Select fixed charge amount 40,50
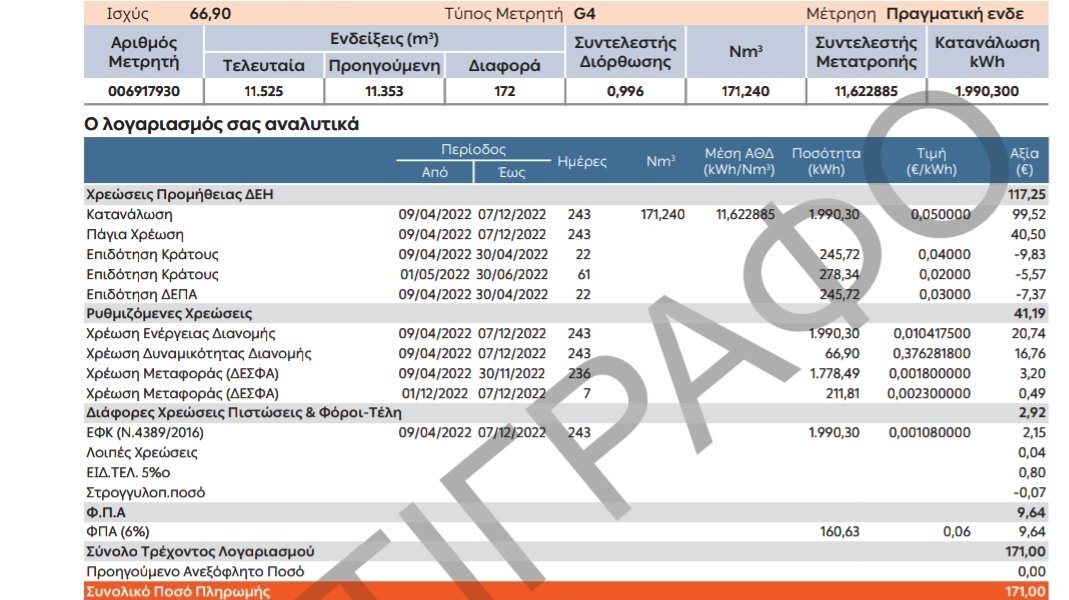The height and width of the screenshot is (600, 1069). click(1029, 234)
